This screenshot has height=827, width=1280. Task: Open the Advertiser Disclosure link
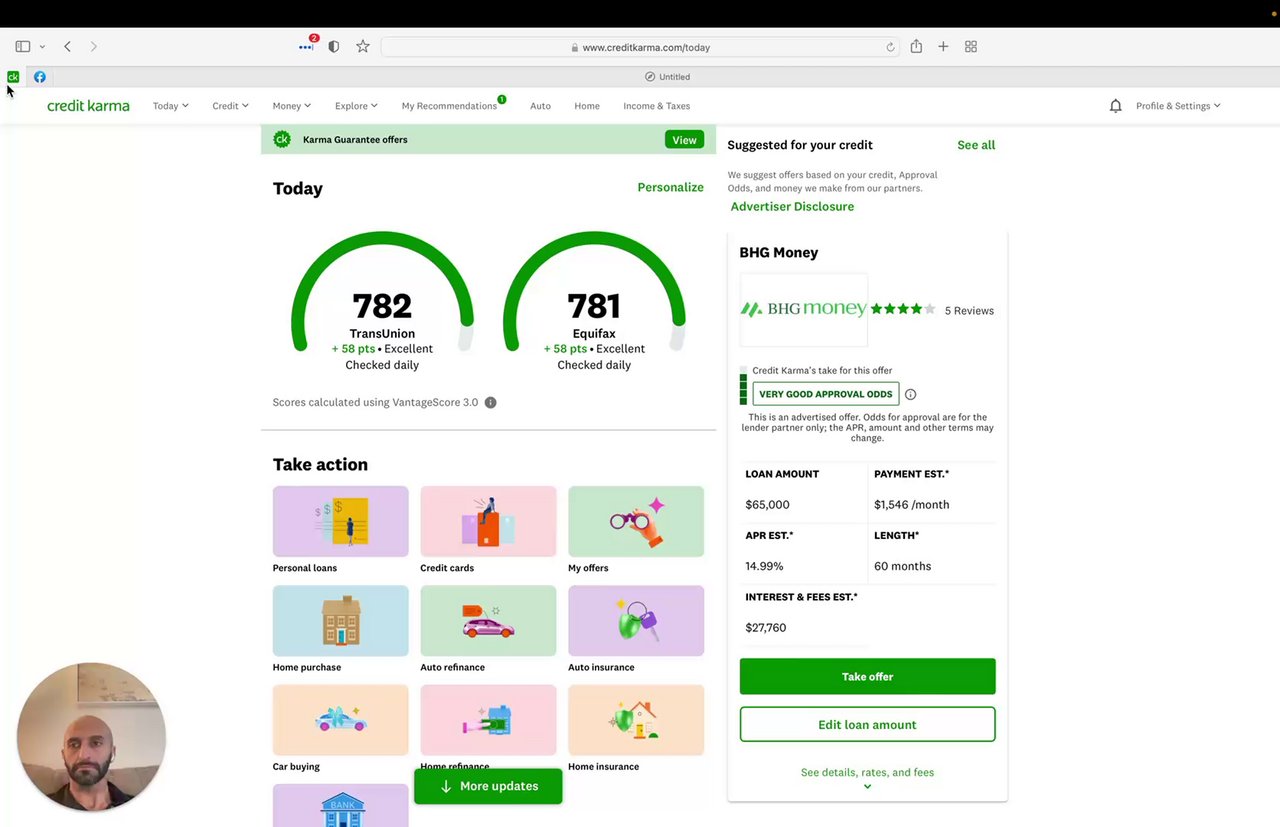(x=792, y=206)
